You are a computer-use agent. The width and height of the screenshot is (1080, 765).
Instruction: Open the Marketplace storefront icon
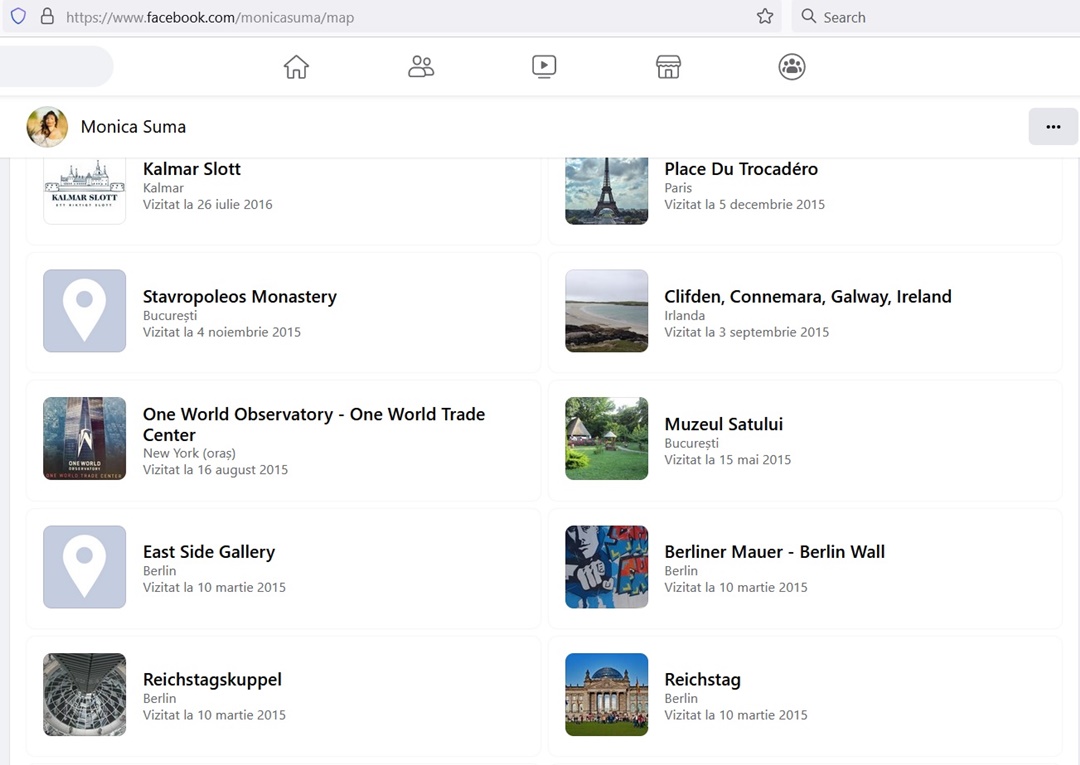click(x=668, y=67)
